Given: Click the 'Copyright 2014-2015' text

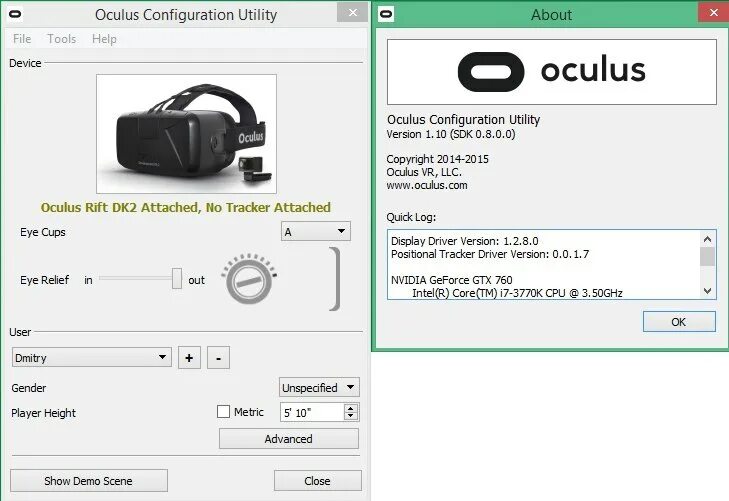Looking at the screenshot, I should click(437, 159).
